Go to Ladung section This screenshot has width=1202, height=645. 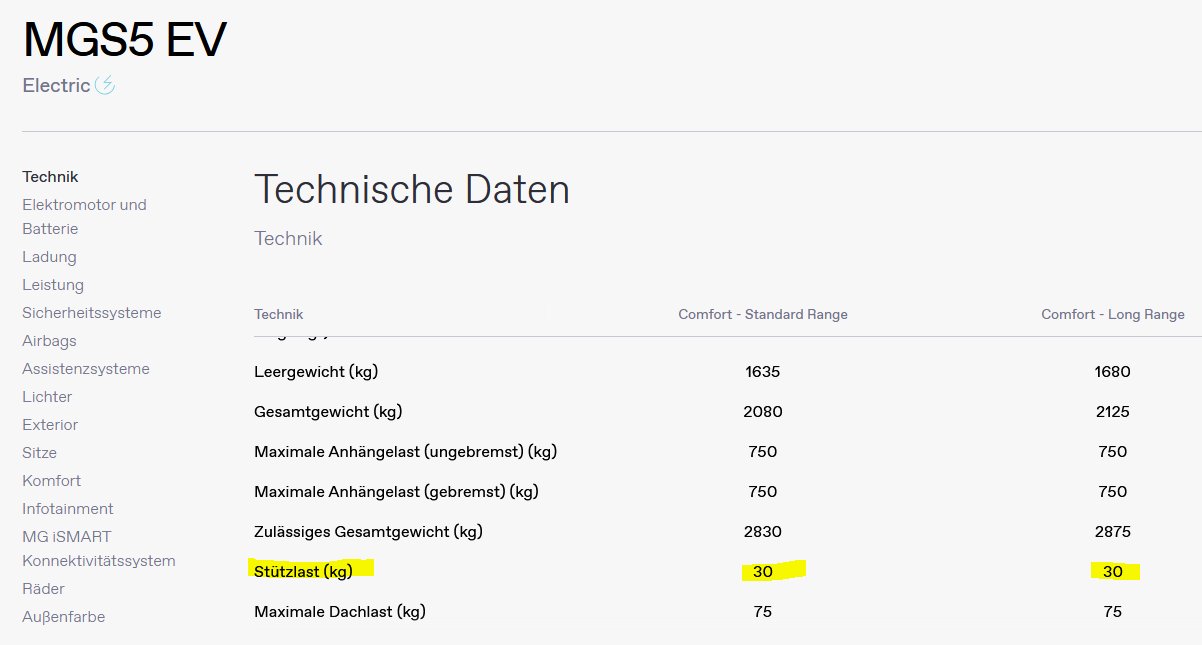49,257
